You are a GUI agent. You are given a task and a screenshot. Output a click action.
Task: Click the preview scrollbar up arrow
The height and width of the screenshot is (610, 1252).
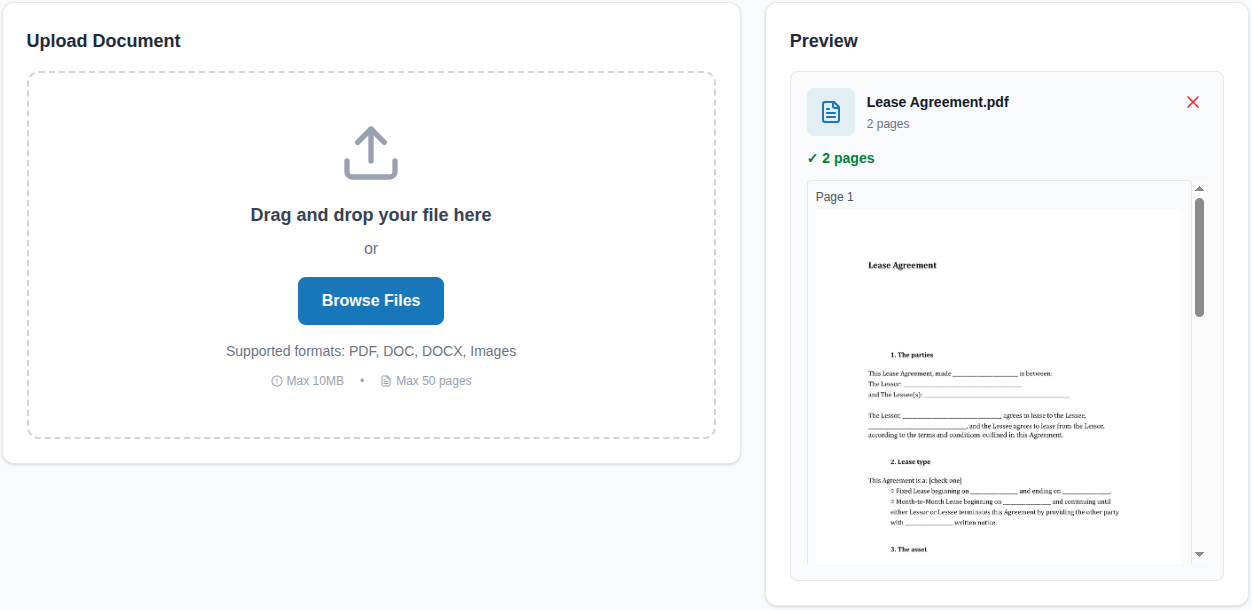1199,188
